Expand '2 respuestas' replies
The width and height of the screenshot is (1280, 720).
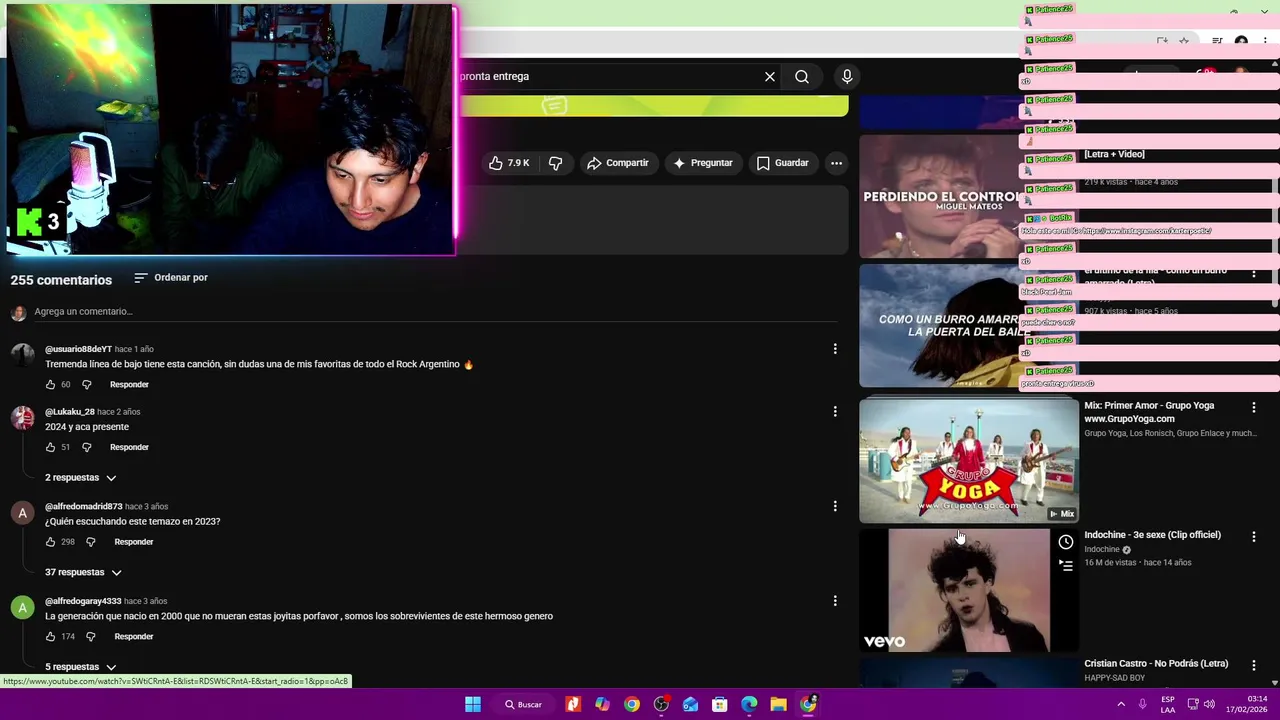click(x=81, y=478)
